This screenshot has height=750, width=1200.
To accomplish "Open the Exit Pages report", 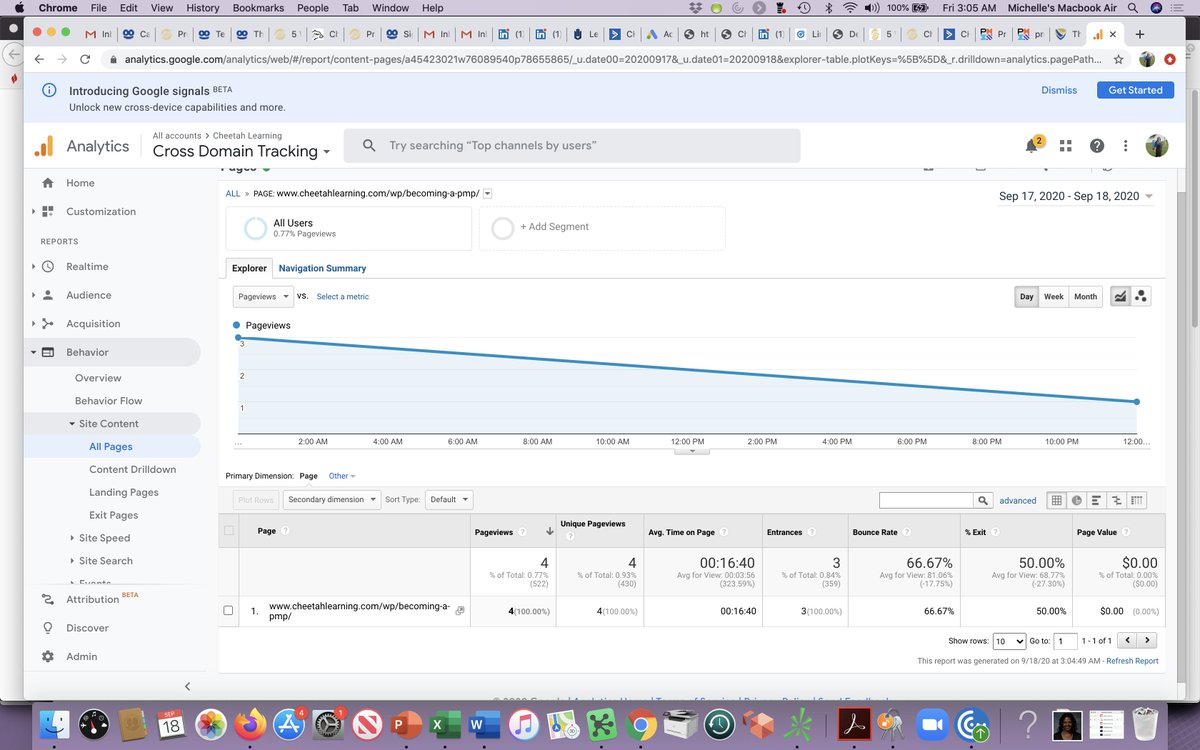I will 113,515.
